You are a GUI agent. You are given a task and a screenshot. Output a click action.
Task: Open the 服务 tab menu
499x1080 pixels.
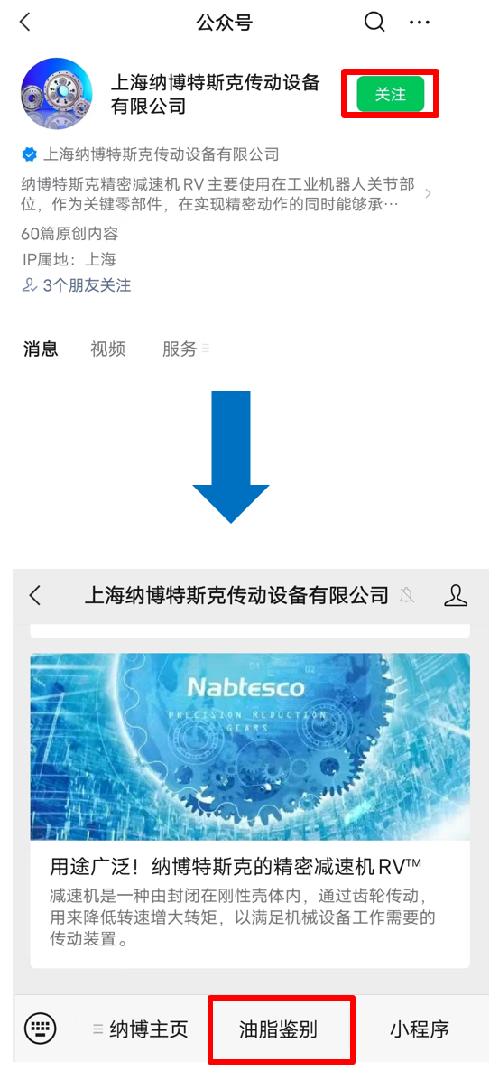[x=185, y=349]
